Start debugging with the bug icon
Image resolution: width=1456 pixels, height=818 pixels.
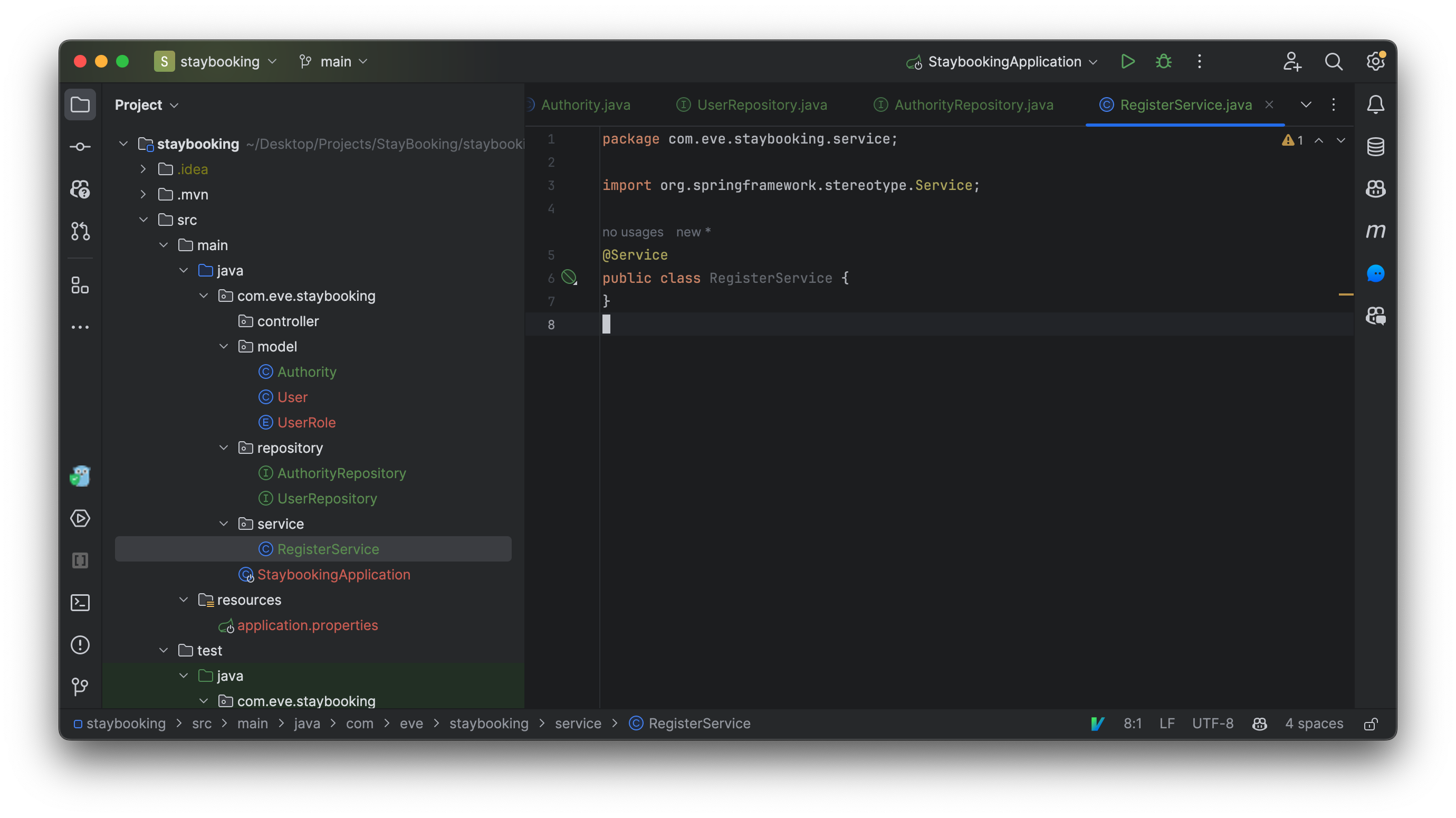1163,61
